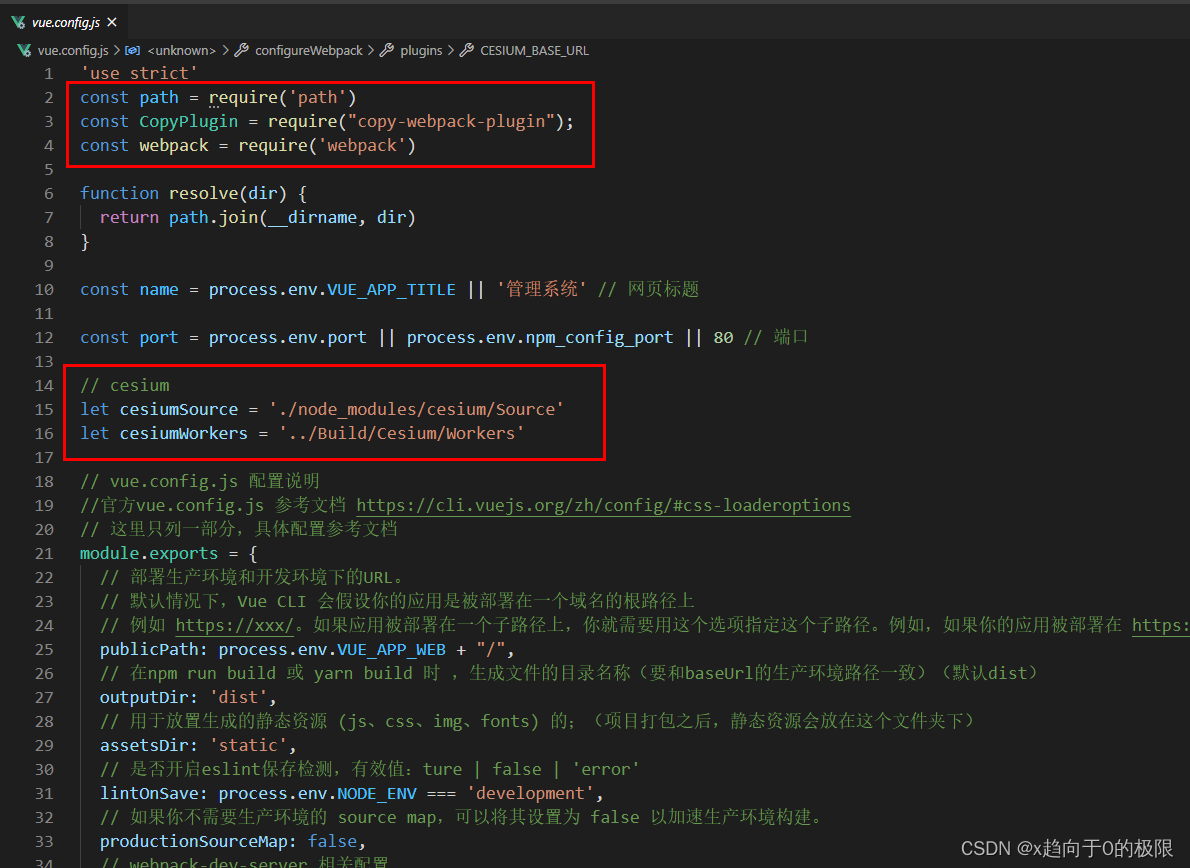
Task: Open the plugins breadcrumb chevron dropdown
Action: [451, 50]
